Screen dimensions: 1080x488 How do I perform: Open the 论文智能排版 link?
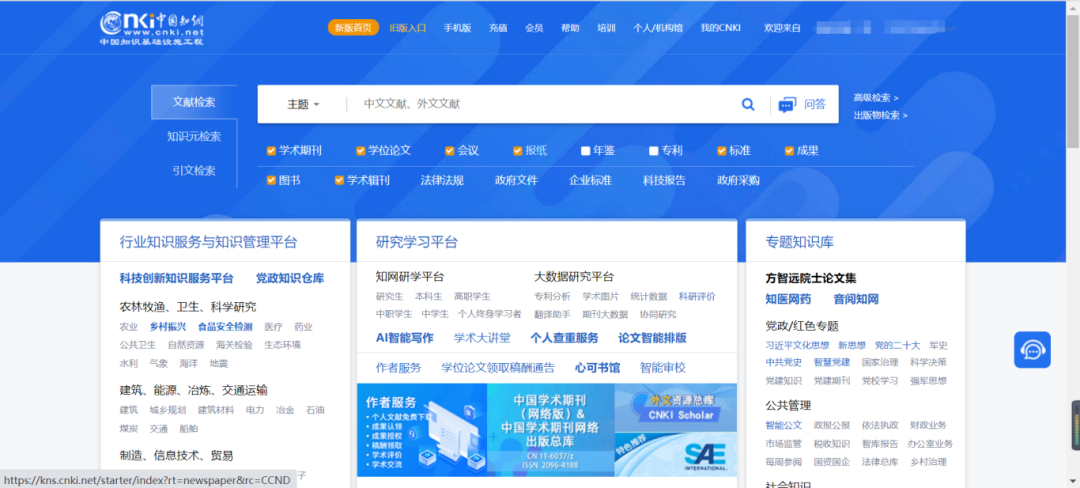pos(652,337)
